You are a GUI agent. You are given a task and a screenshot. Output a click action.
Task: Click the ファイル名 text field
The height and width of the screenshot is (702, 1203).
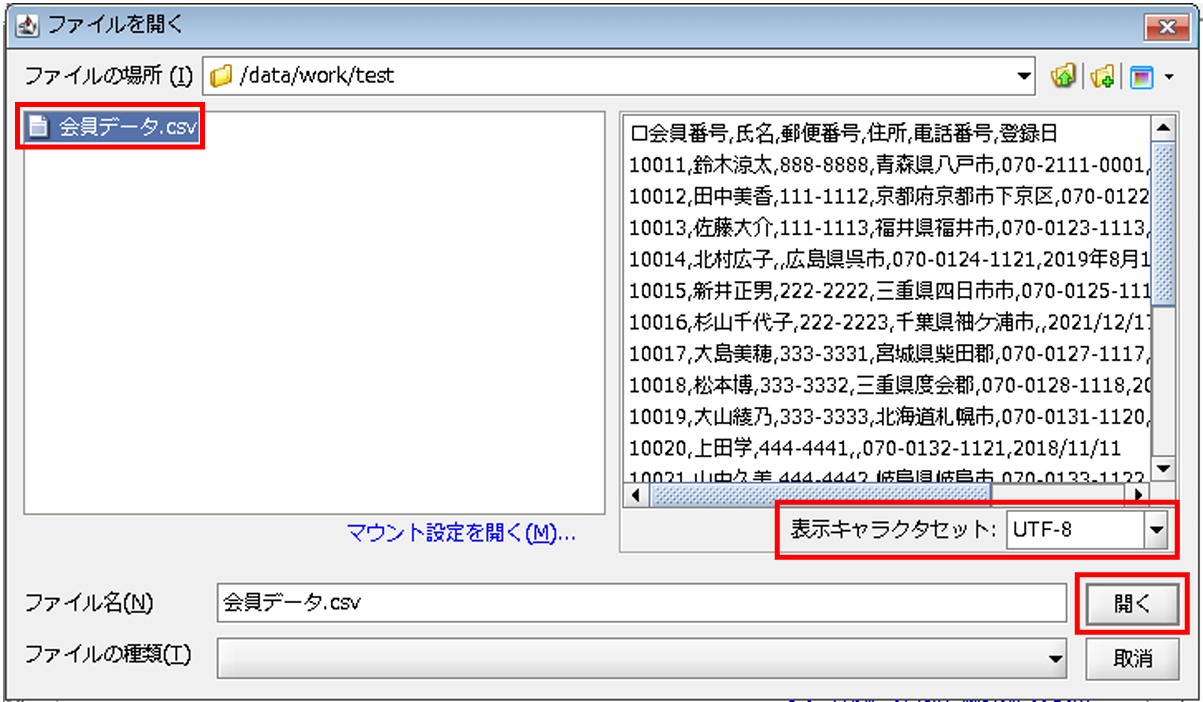pos(640,603)
